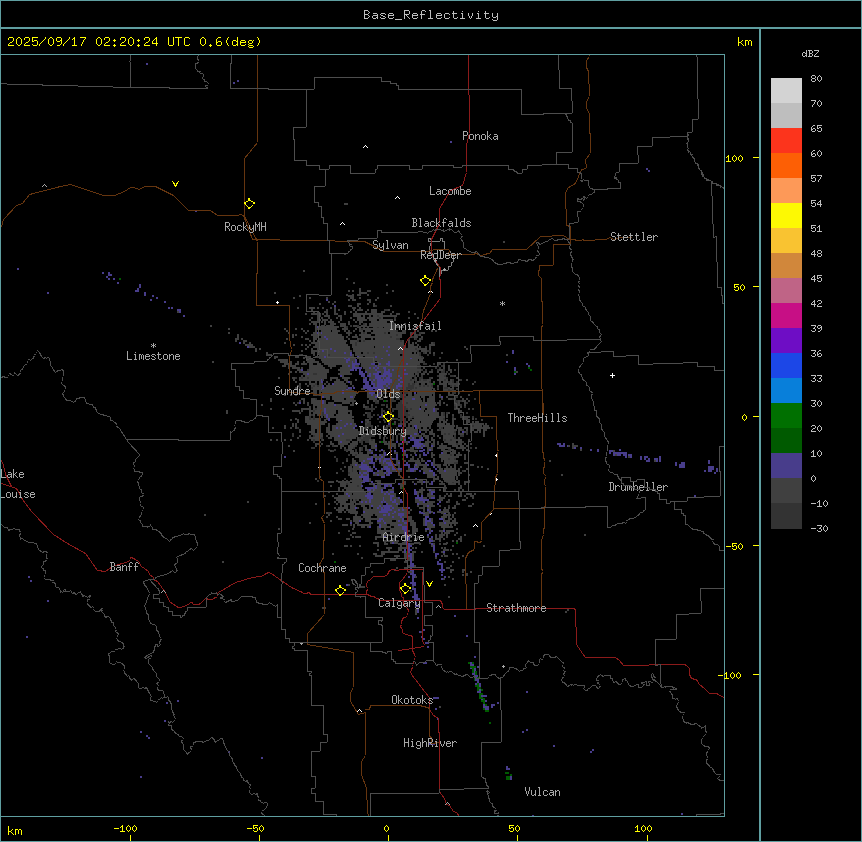This screenshot has width=862, height=842.
Task: Click the yellow diamond marker near RockyMH
Action: 249,203
